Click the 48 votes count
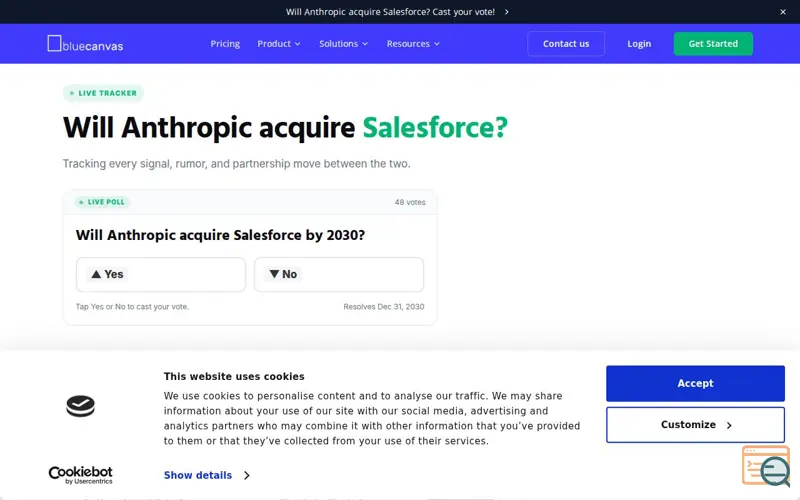This screenshot has height=500, width=800. point(410,202)
